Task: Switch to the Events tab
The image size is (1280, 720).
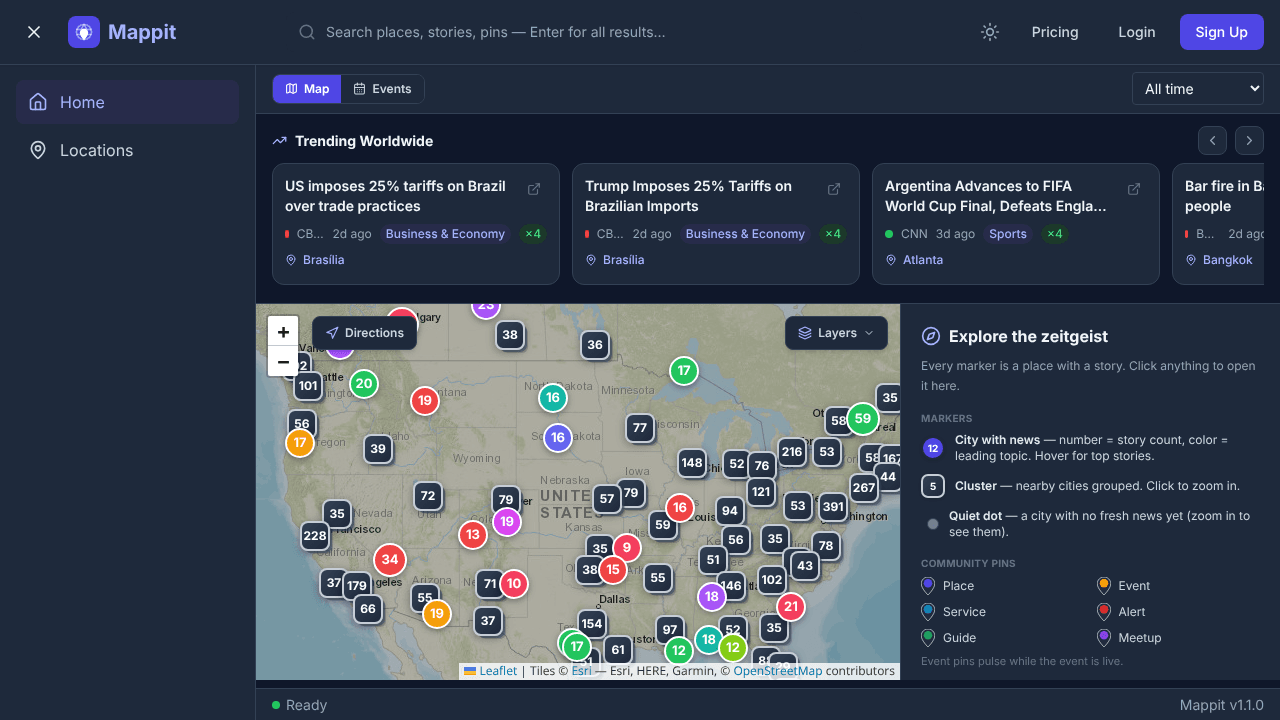Action: point(383,89)
